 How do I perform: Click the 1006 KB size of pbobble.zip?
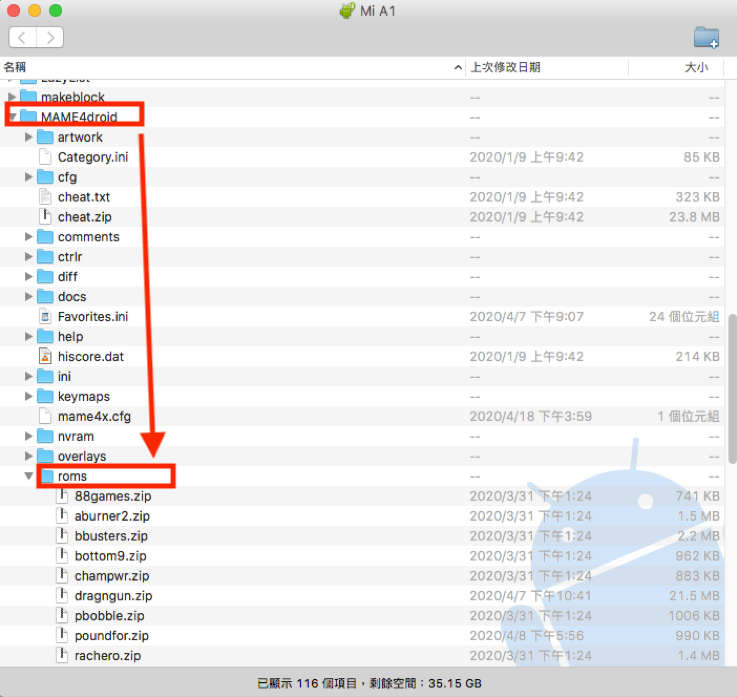point(694,616)
